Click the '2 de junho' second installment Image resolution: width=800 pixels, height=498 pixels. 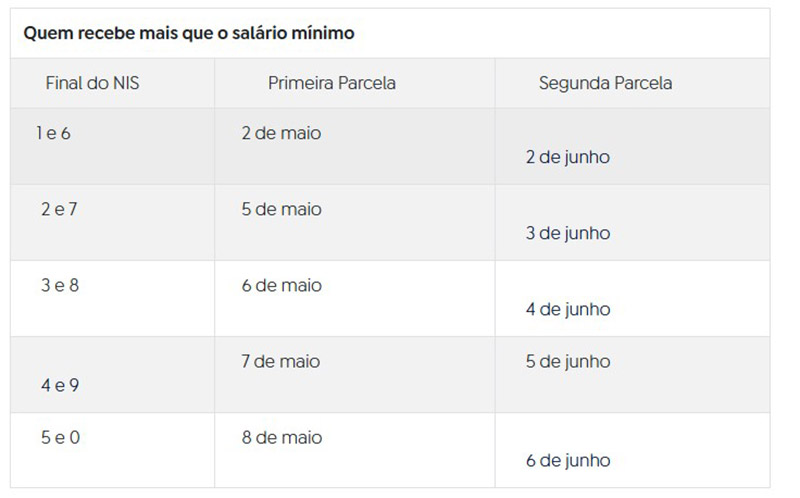coord(567,158)
